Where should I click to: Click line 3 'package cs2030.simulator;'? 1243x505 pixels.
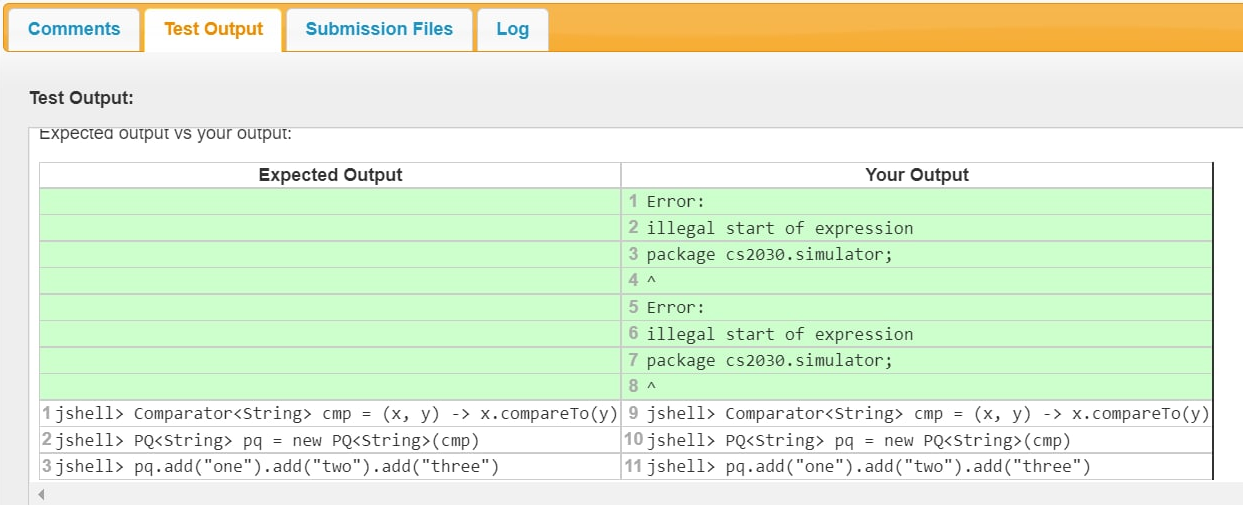click(x=769, y=254)
